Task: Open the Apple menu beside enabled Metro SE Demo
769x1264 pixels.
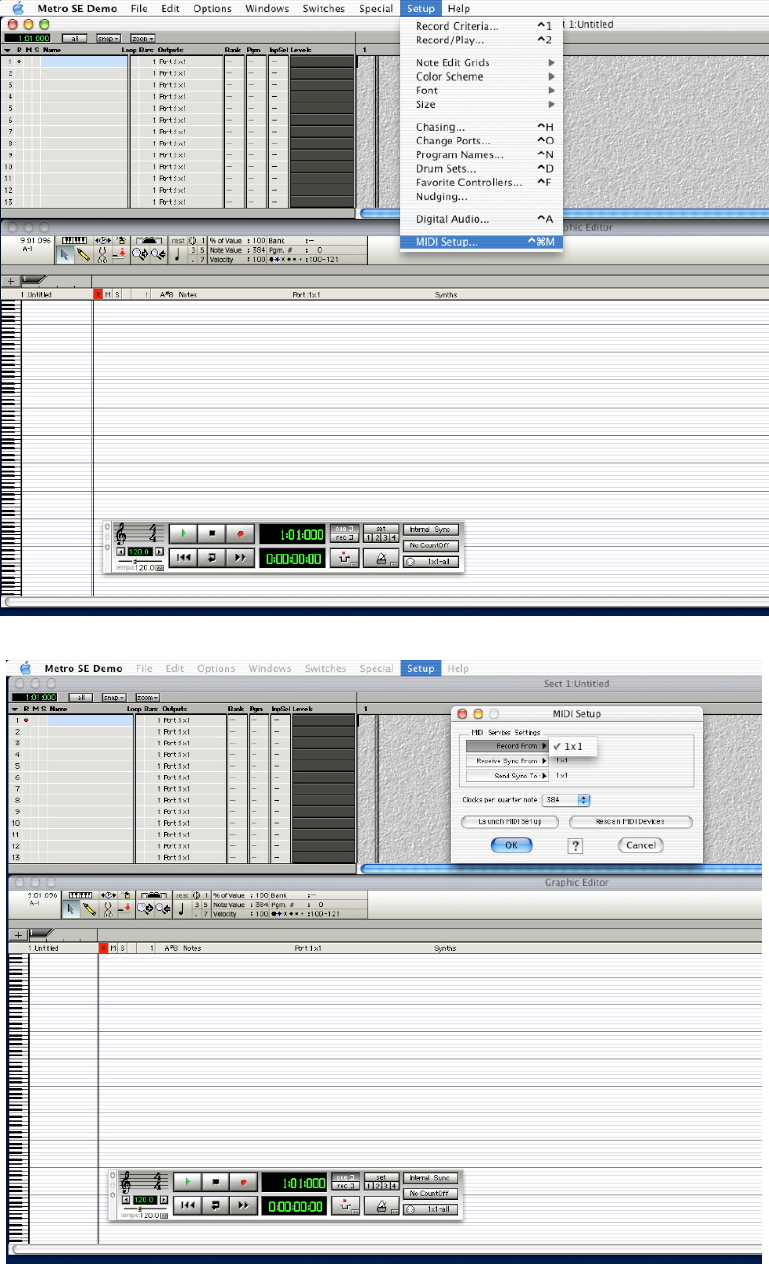Action: (19, 8)
